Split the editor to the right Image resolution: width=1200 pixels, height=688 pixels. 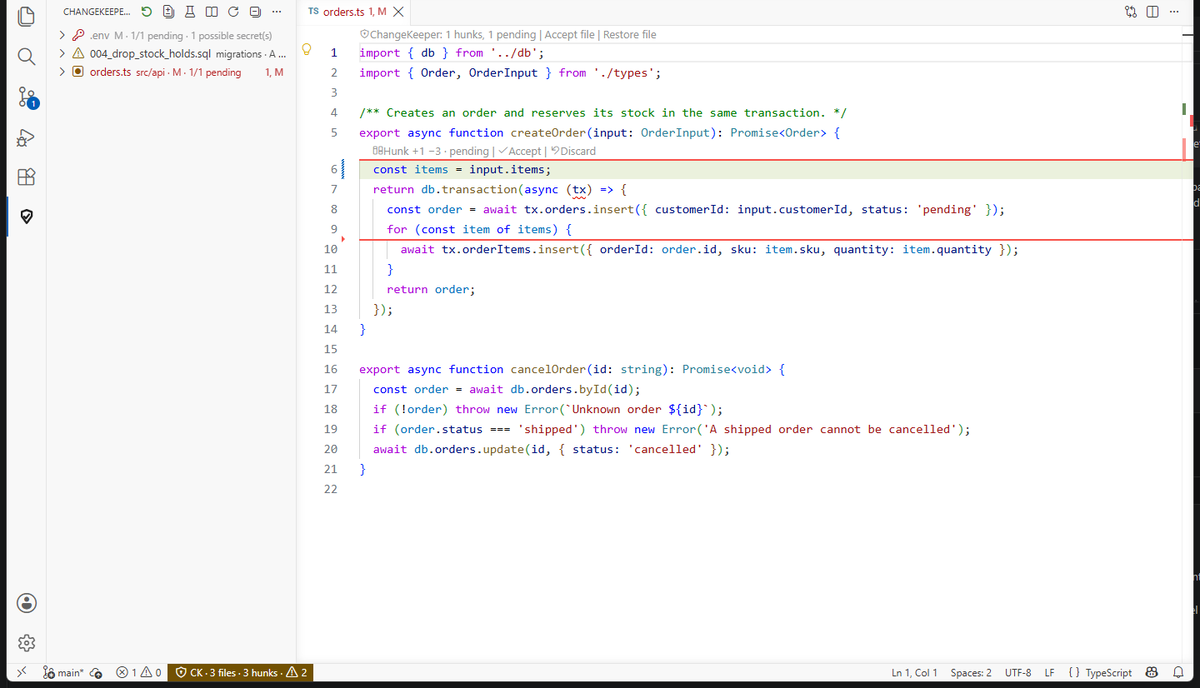coord(1154,12)
